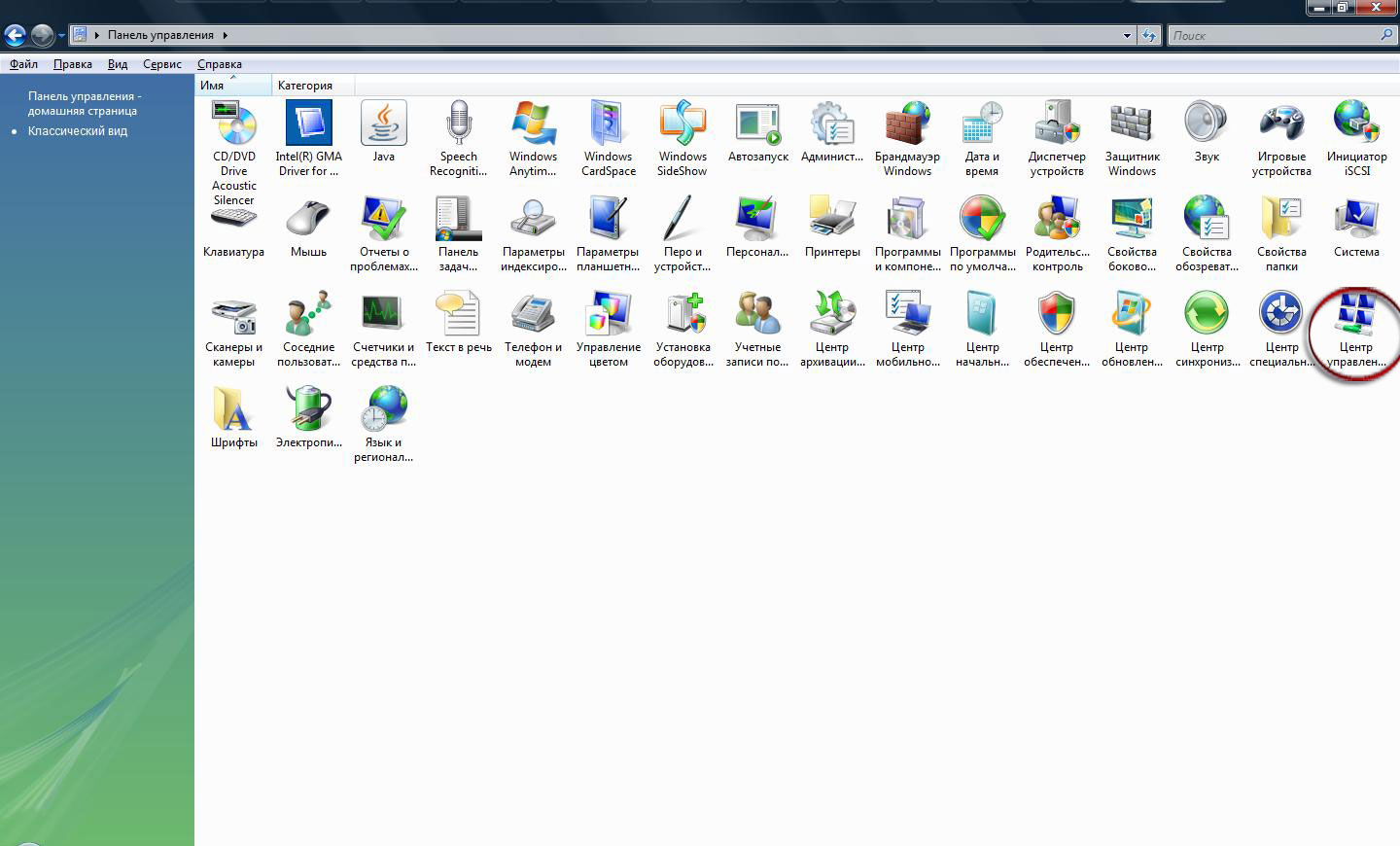Open Центр обновления Windows icon
The image size is (1400, 846).
[1133, 313]
